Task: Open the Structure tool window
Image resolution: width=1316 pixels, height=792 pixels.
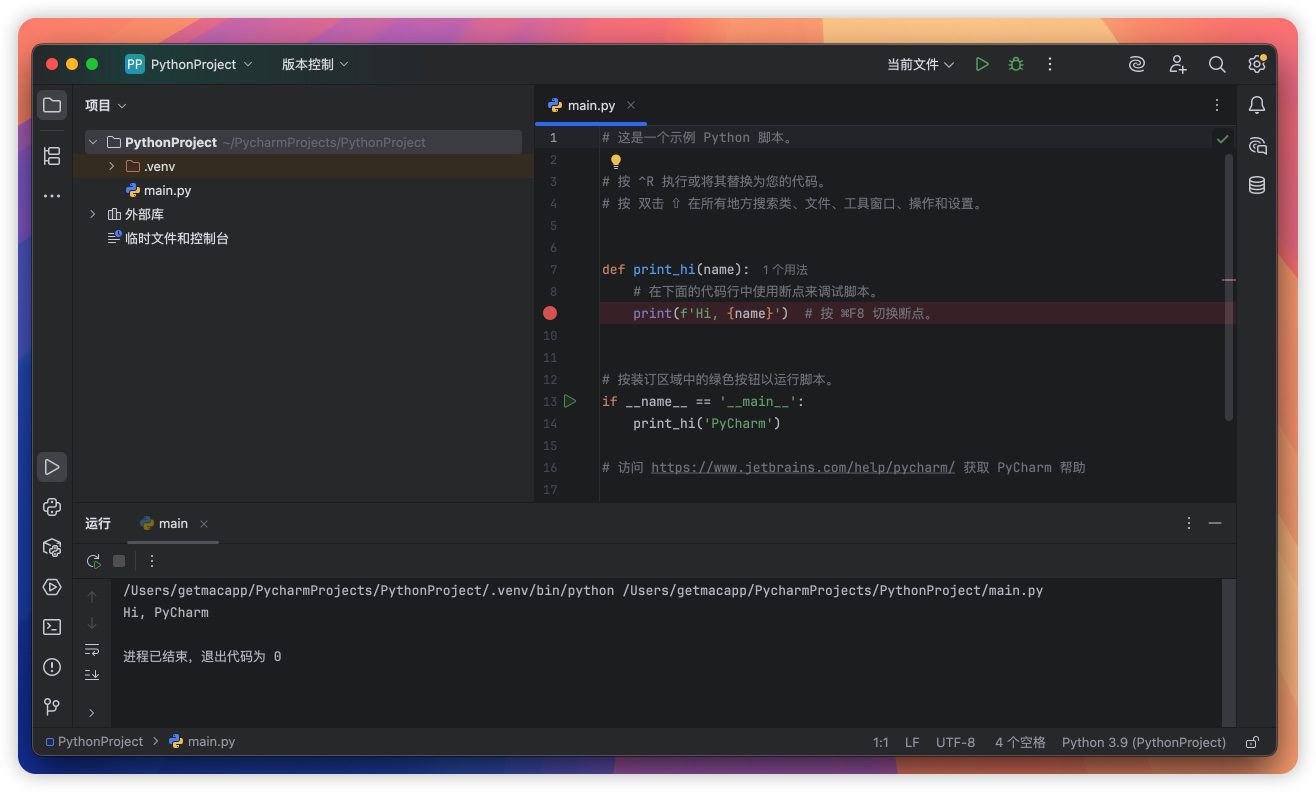Action: tap(52, 156)
